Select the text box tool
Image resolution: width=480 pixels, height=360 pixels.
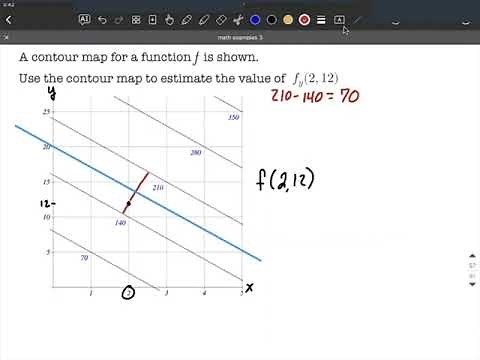point(339,20)
